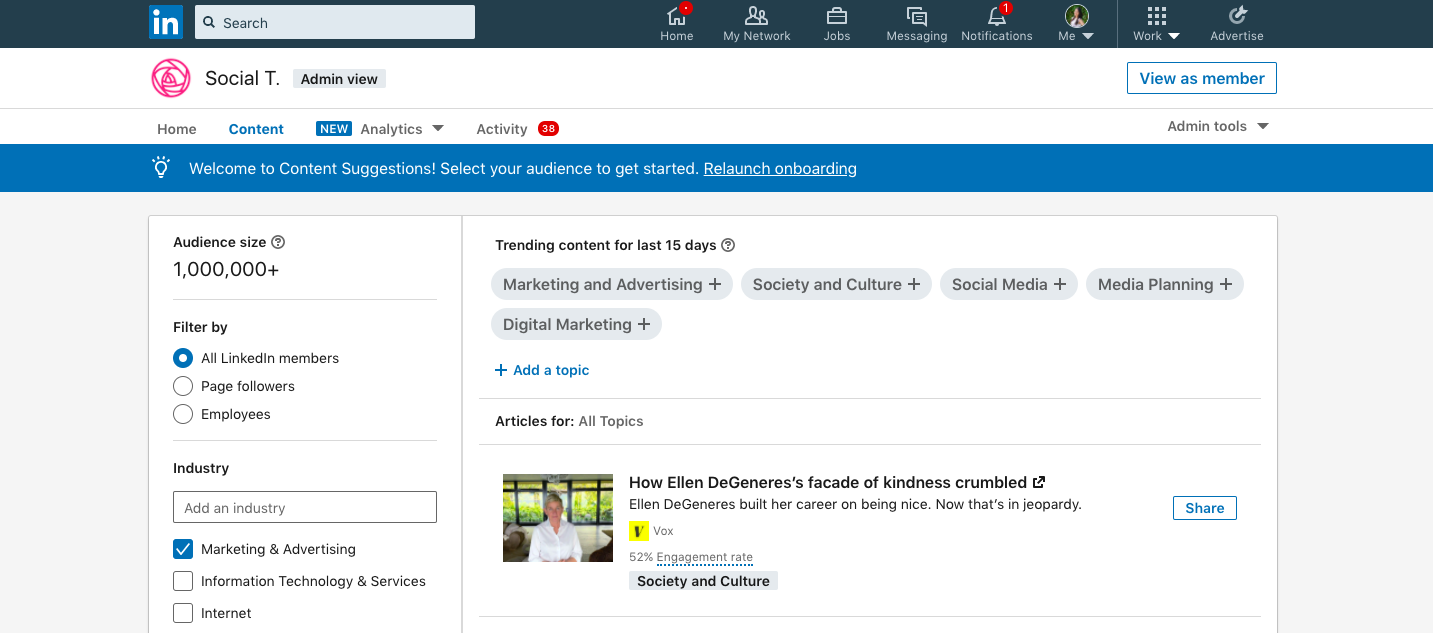Open the Advertise icon
The image size is (1433, 633).
pyautogui.click(x=1237, y=15)
